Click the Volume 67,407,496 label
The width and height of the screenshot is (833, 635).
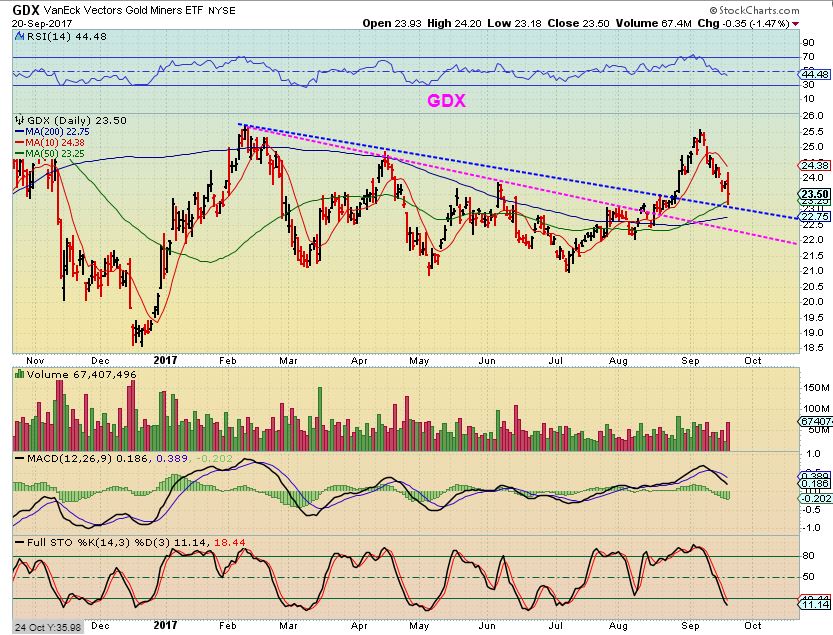pyautogui.click(x=82, y=375)
